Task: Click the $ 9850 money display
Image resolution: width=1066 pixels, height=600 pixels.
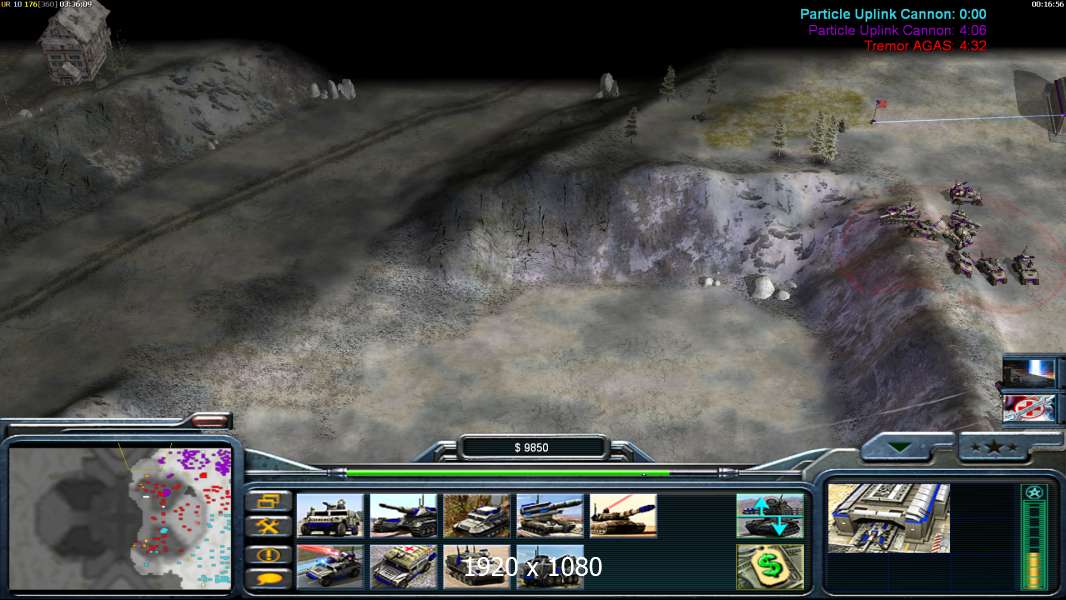Action: pos(532,448)
